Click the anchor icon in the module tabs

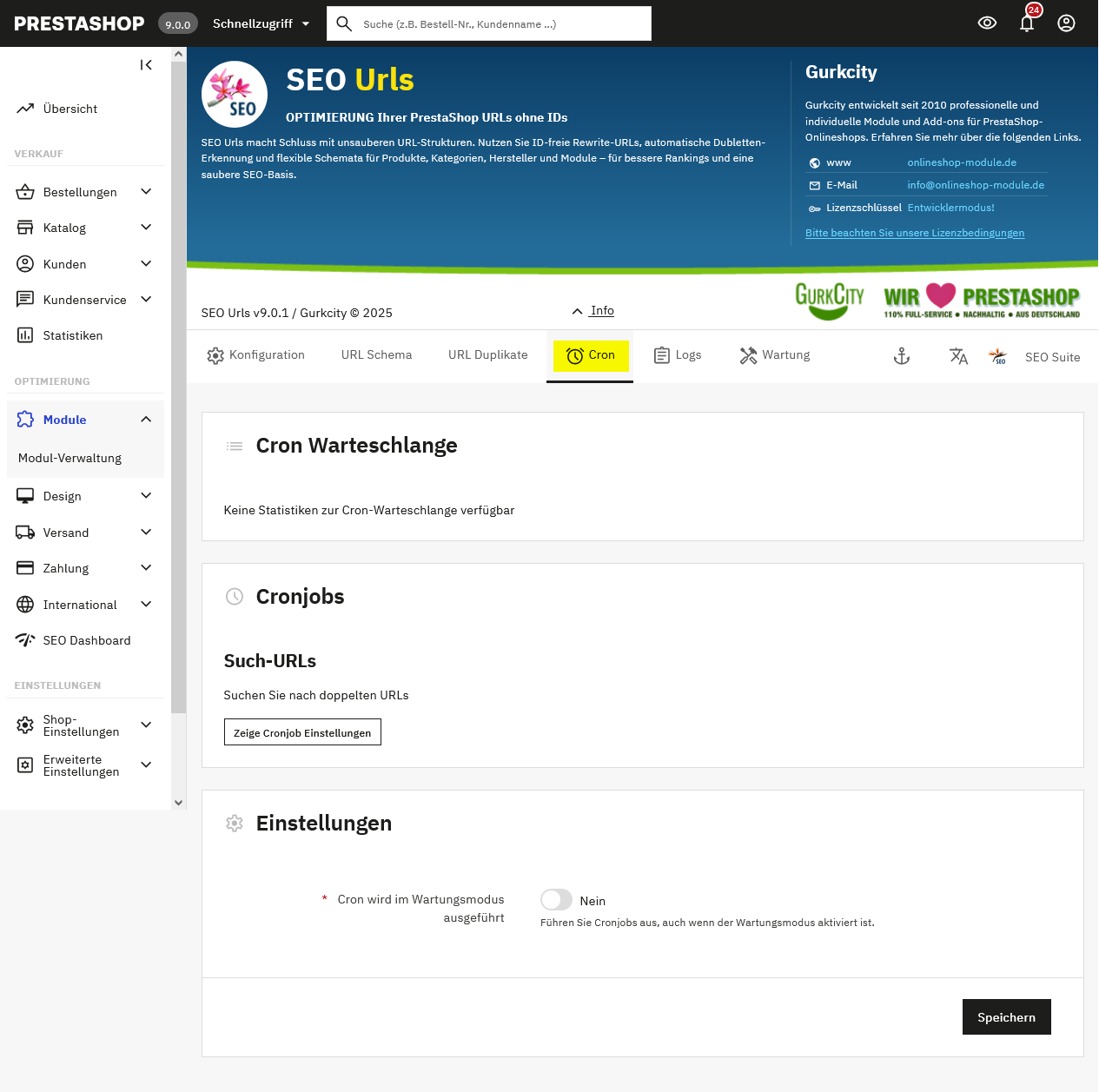902,356
